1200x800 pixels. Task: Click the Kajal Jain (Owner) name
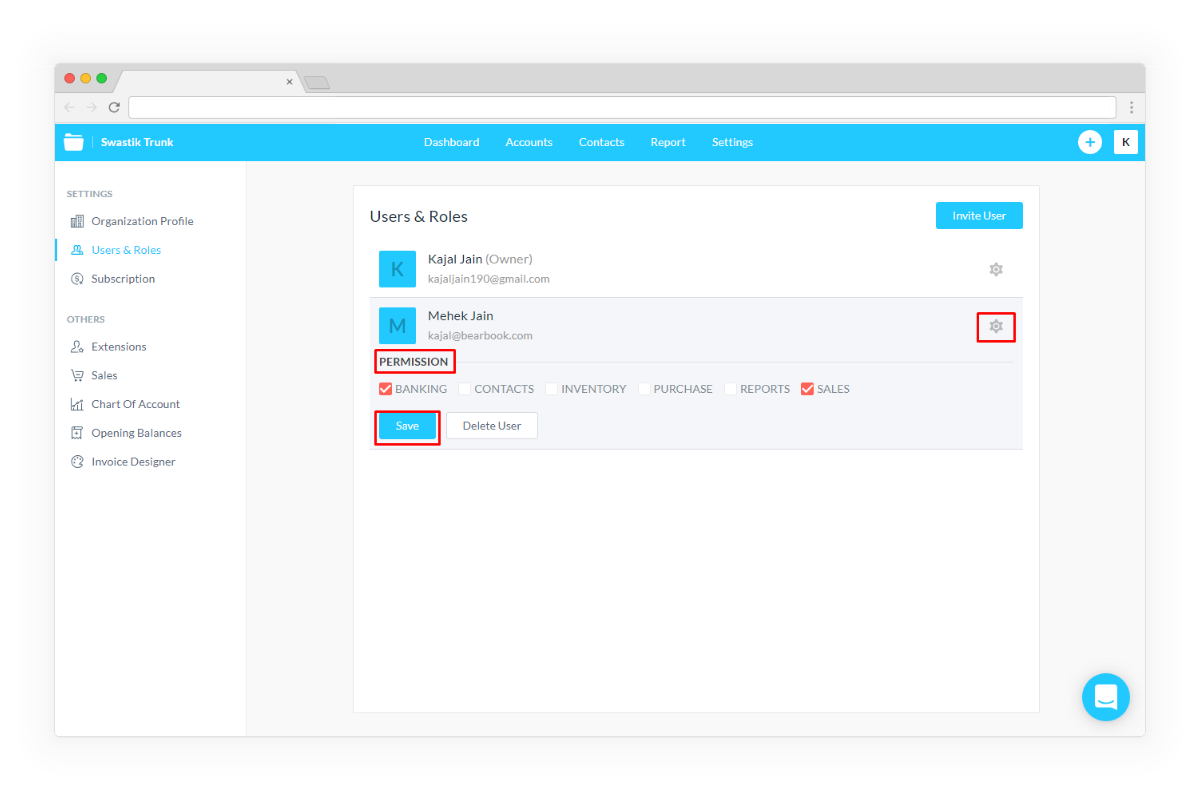480,259
